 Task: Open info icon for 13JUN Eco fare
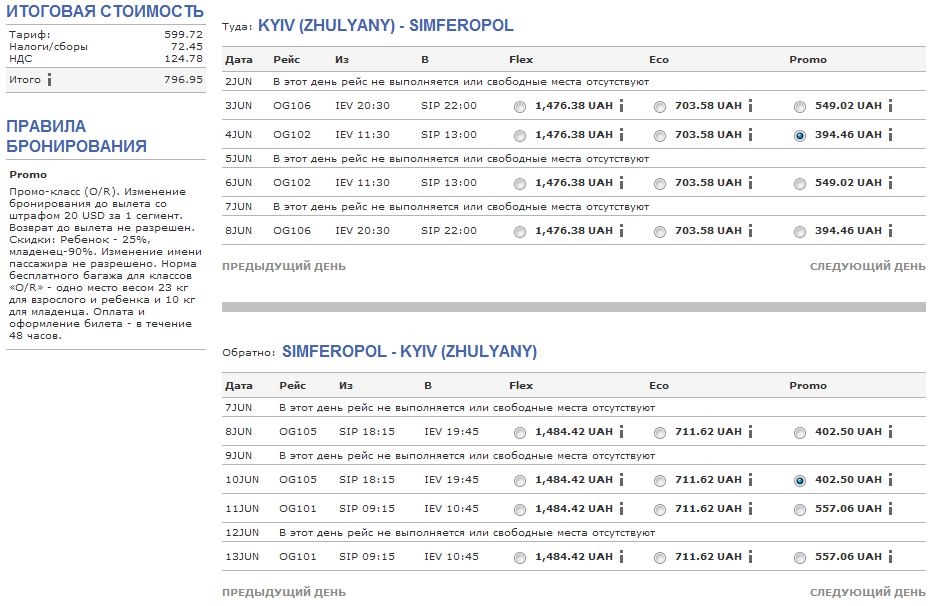[x=750, y=556]
